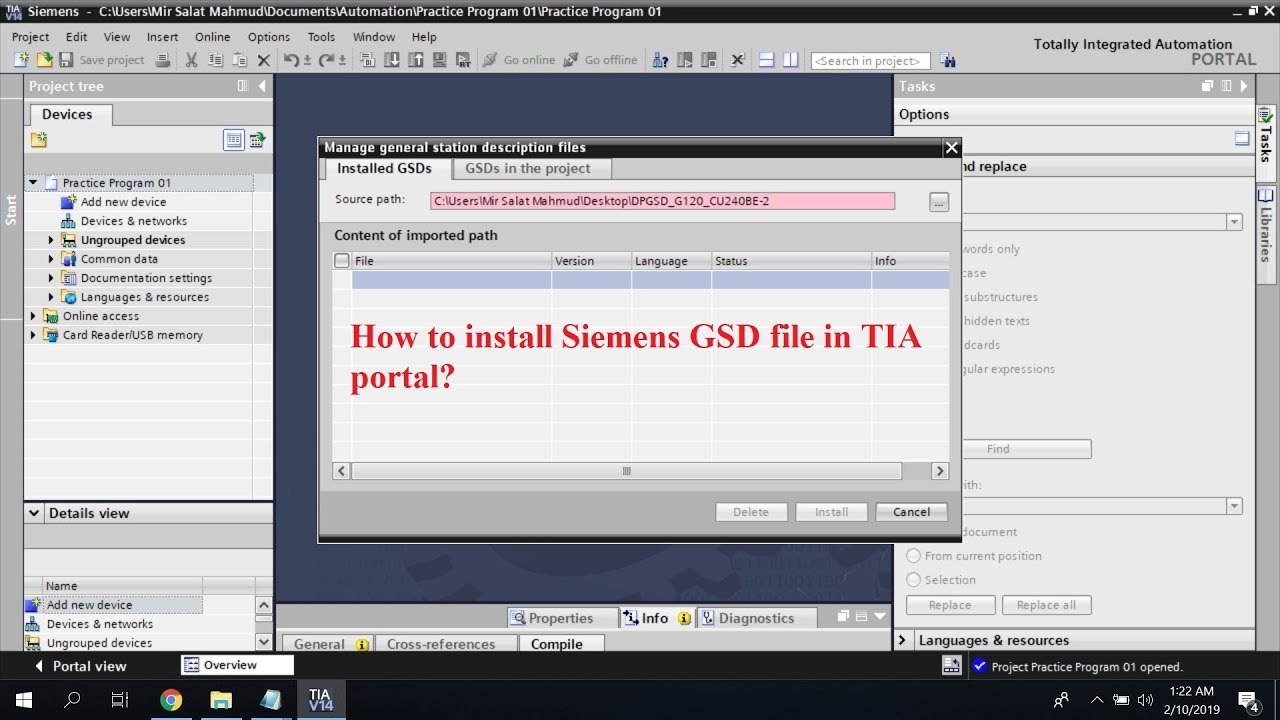Expand Languages & resources tree node

tap(51, 297)
